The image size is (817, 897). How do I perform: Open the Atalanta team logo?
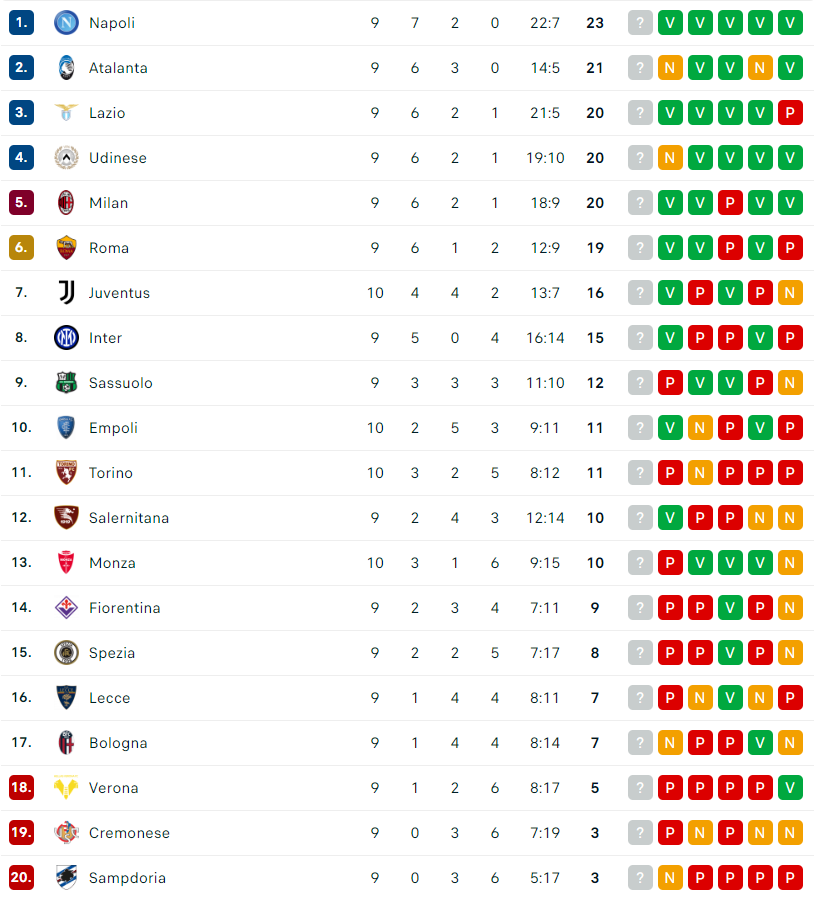coord(66,68)
